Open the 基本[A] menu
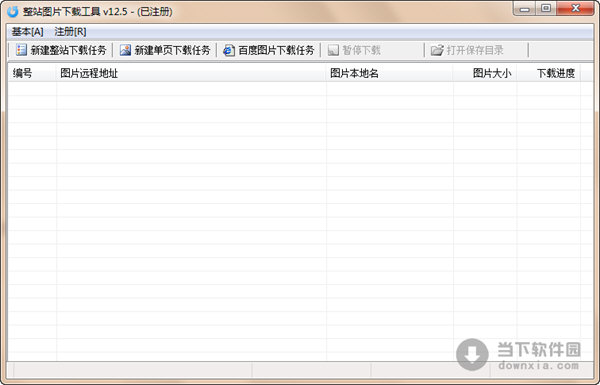The height and width of the screenshot is (385, 600). click(27, 32)
